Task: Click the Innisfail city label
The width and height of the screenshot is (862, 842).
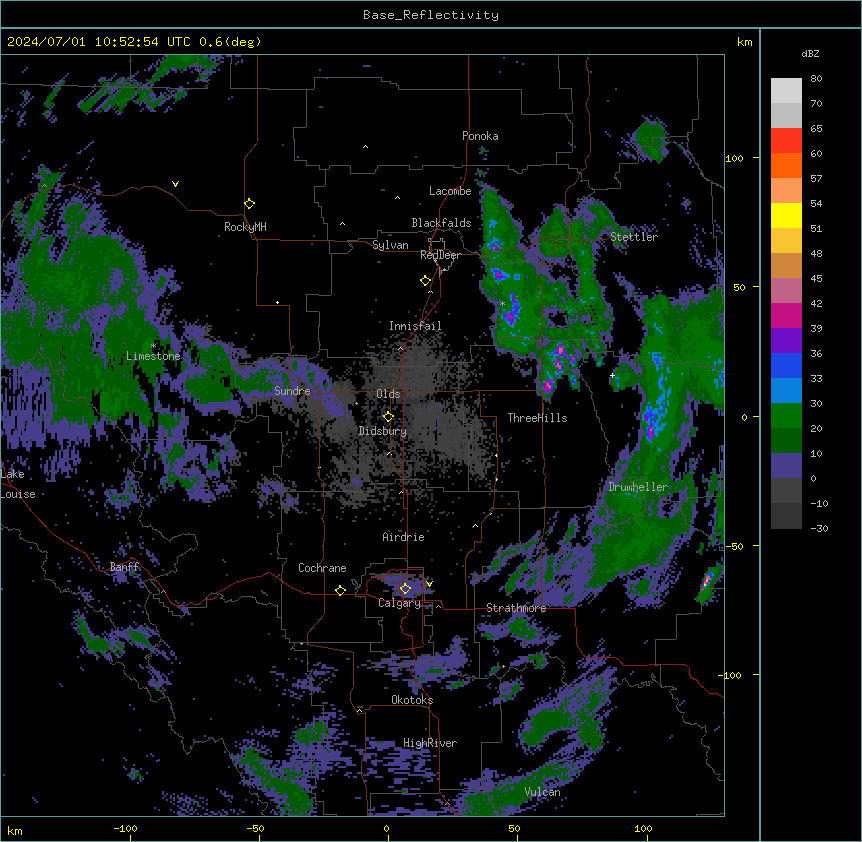Action: [415, 326]
